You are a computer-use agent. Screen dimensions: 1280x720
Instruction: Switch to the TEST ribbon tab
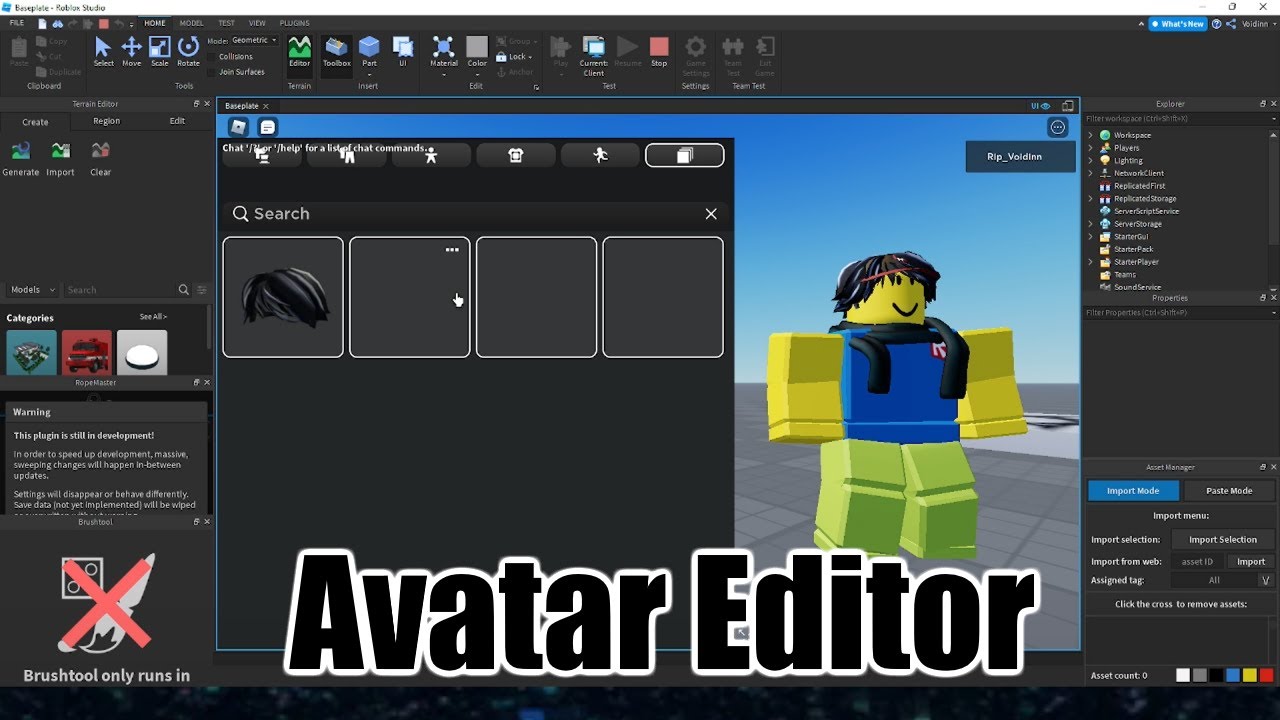(x=227, y=22)
